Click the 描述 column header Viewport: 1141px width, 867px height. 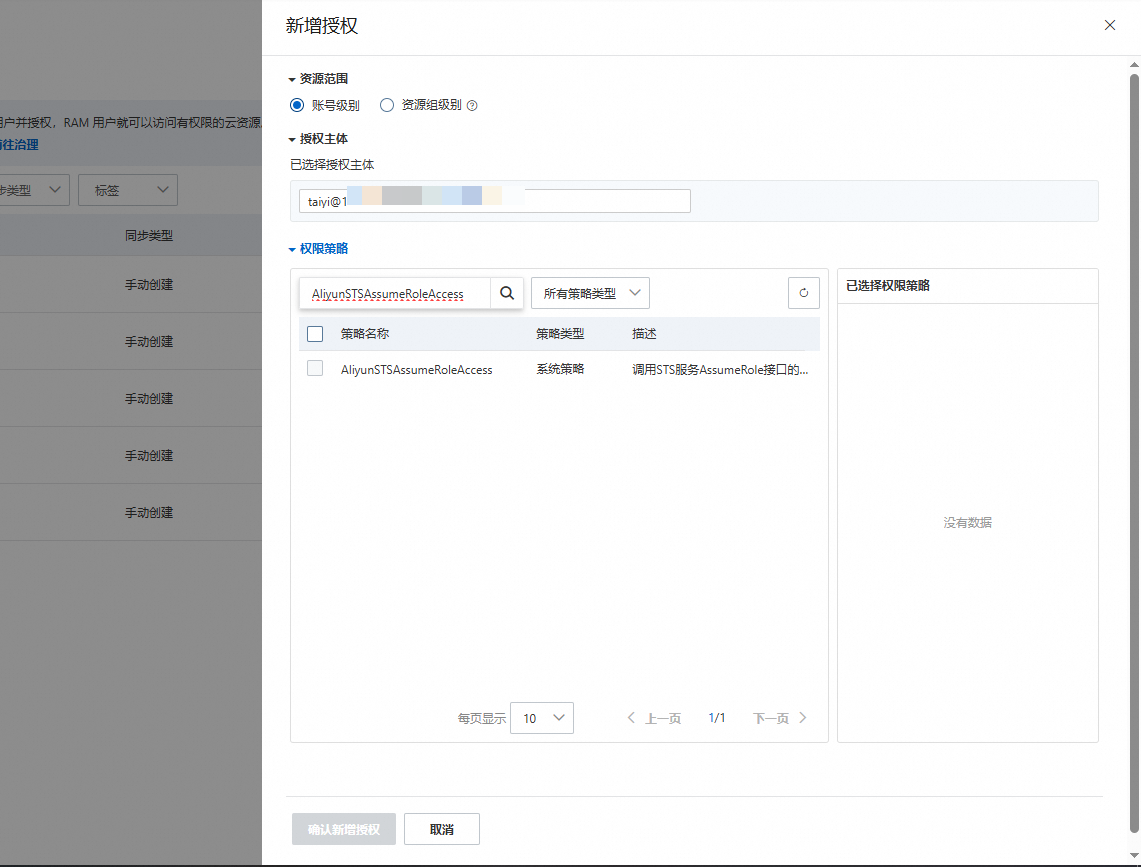(x=644, y=333)
